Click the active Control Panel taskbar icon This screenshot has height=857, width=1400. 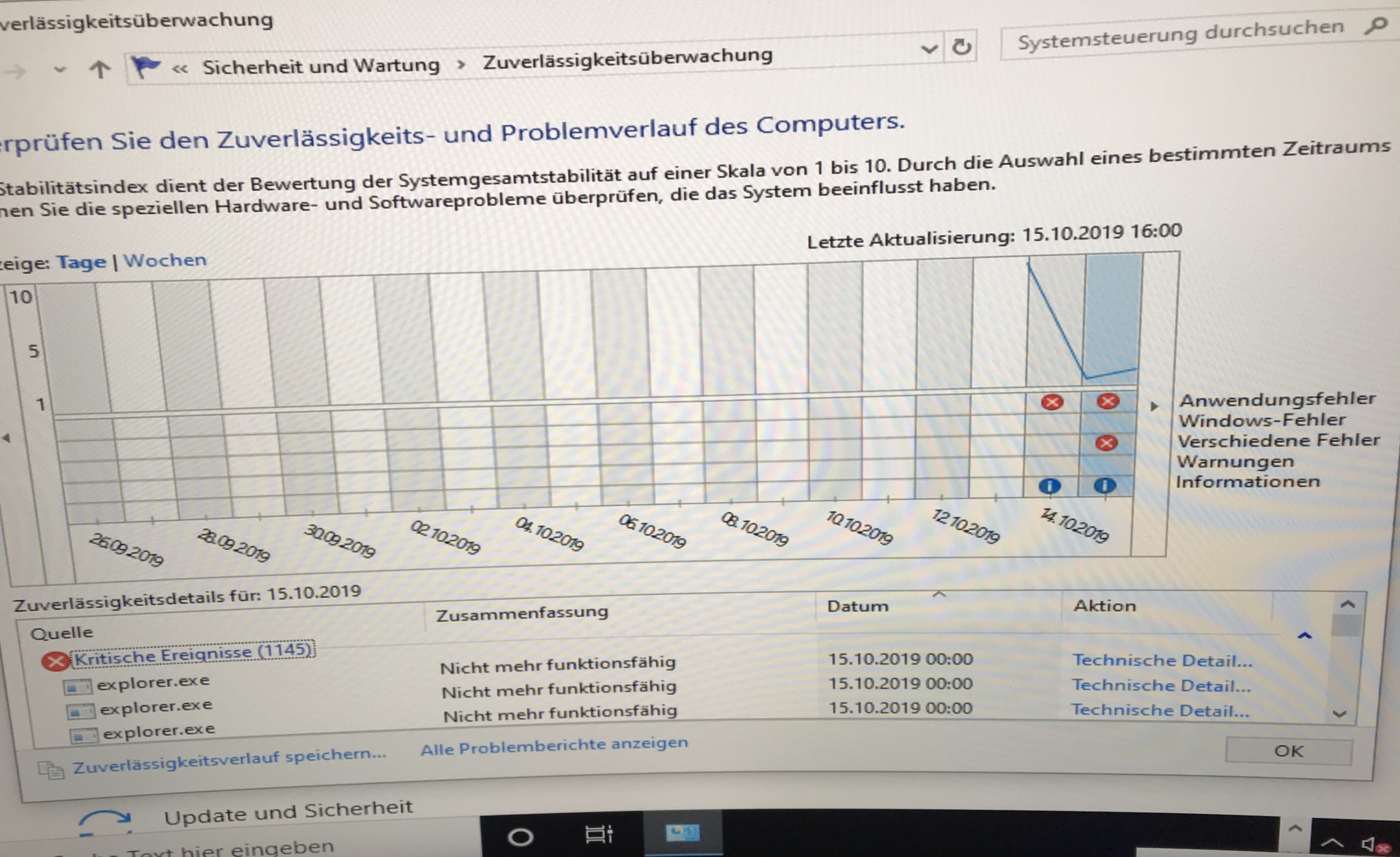pos(683,833)
